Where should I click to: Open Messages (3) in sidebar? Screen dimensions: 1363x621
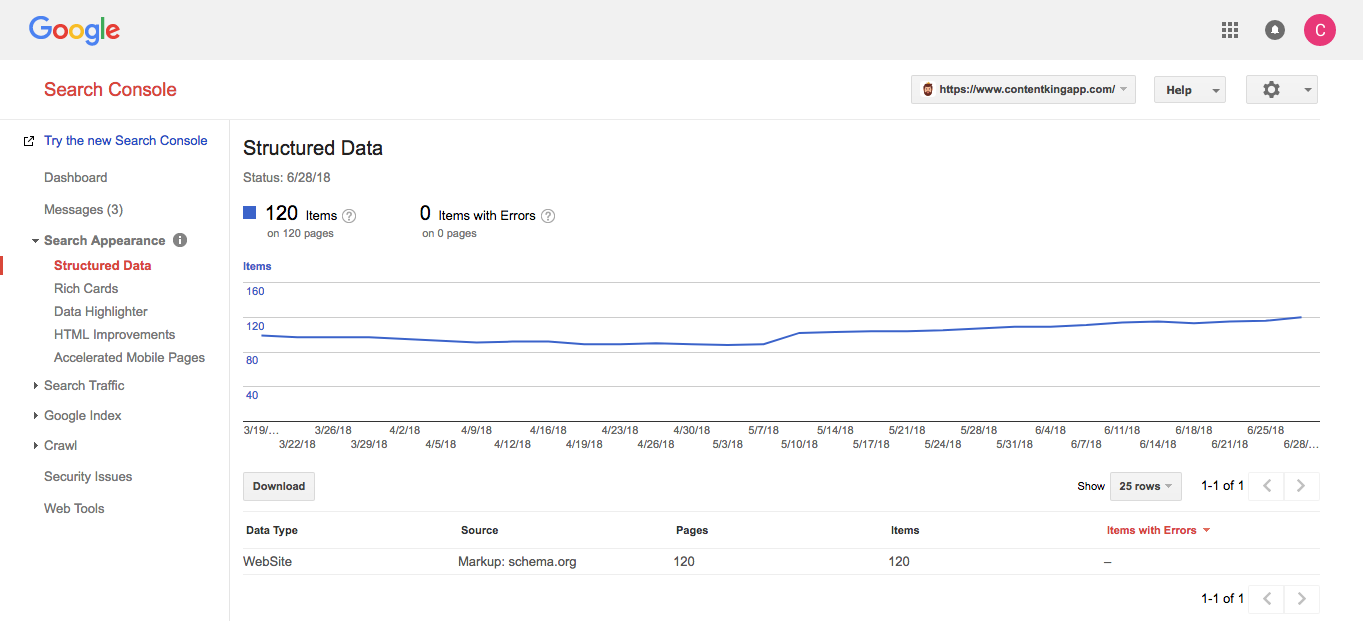point(83,209)
